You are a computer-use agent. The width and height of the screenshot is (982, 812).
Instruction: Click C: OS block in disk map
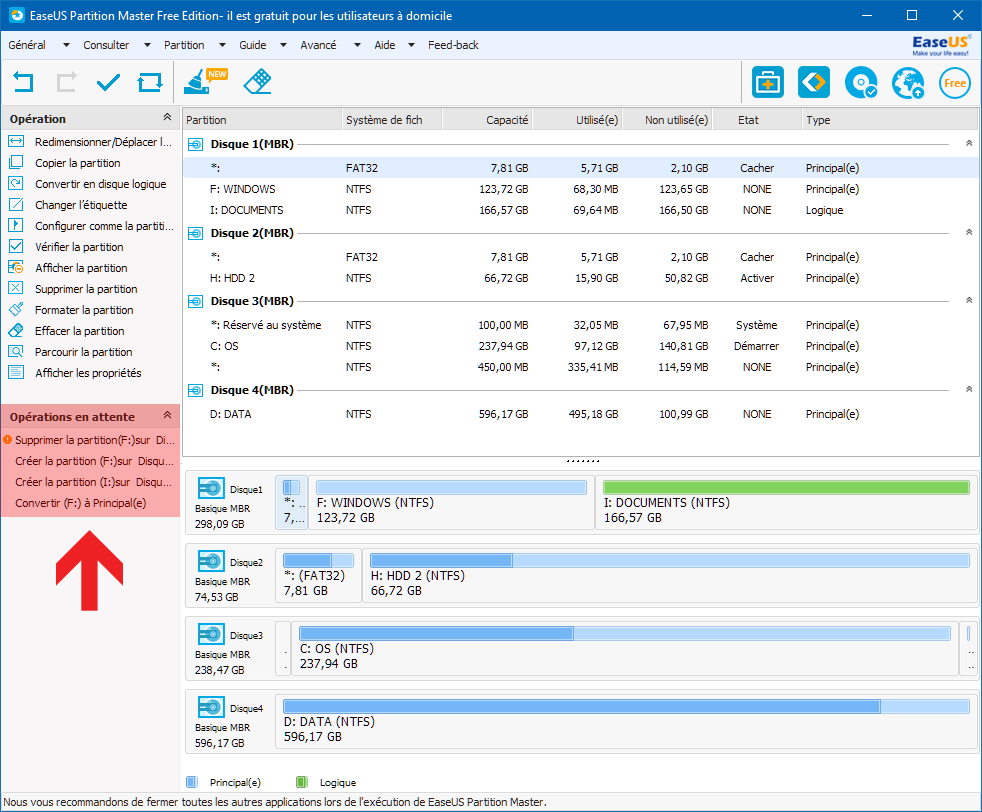coord(624,648)
